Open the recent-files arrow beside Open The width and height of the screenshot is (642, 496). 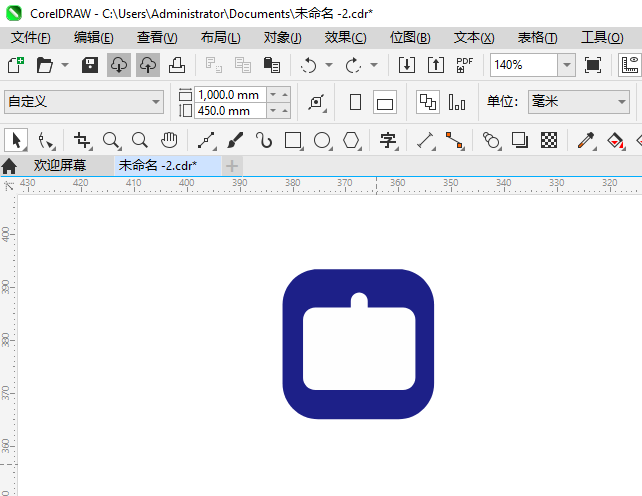coord(65,65)
